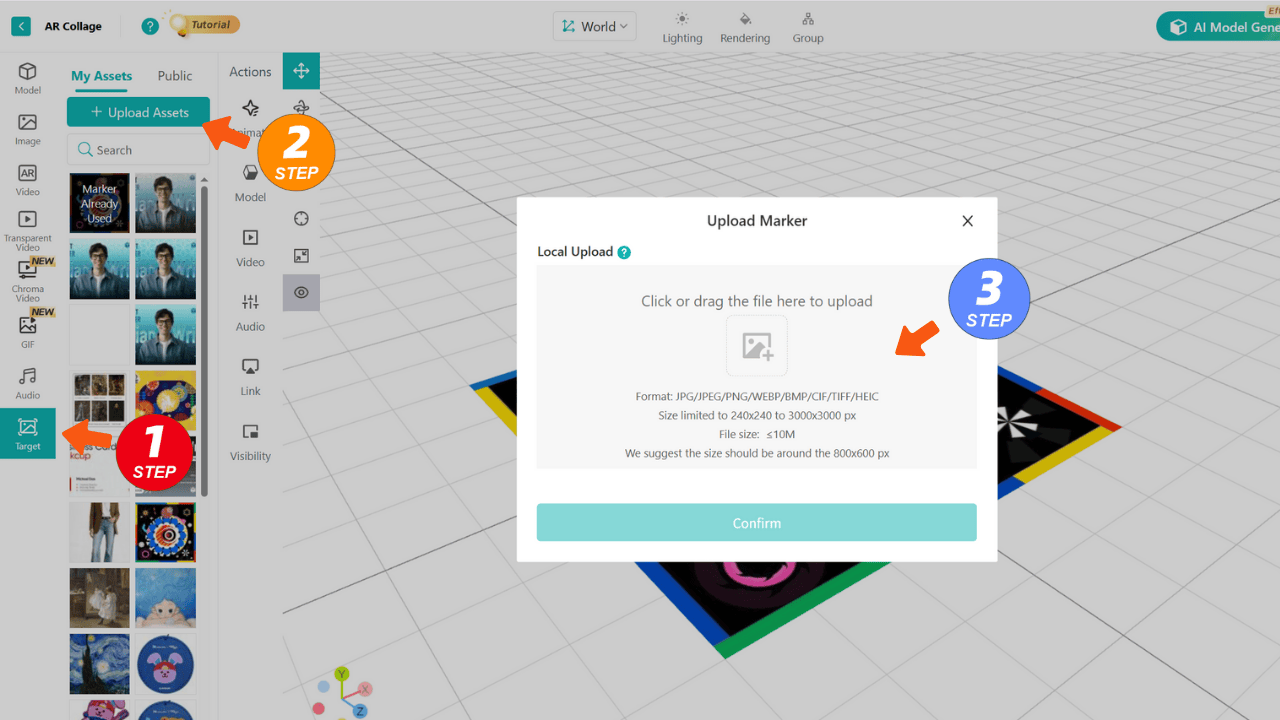Switch to the Public assets tab
Viewport: 1280px width, 720px height.
click(x=175, y=76)
